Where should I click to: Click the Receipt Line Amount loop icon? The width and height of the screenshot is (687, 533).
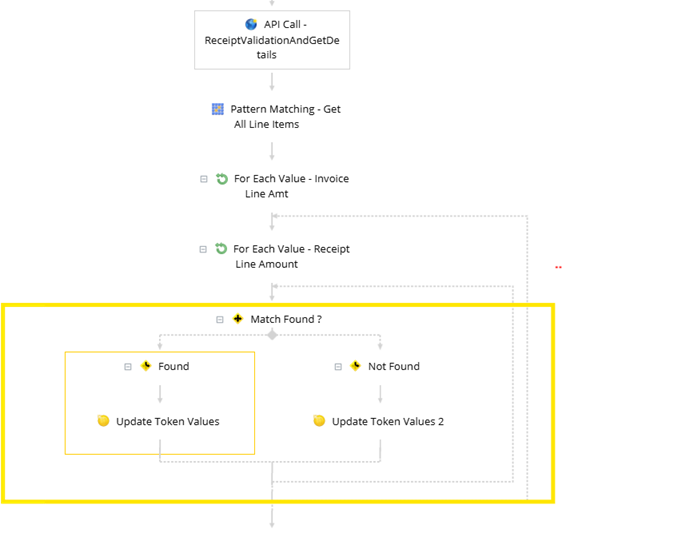[x=222, y=249]
